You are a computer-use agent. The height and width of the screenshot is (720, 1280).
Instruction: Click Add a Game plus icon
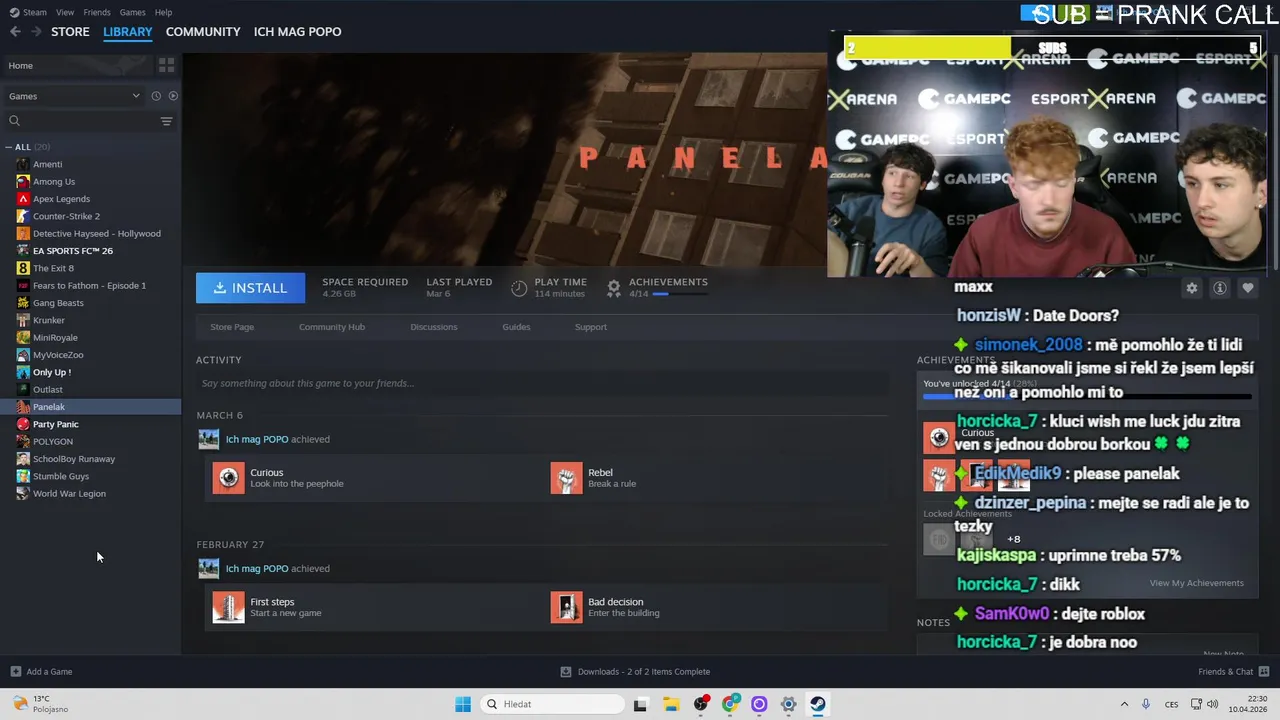[15, 671]
